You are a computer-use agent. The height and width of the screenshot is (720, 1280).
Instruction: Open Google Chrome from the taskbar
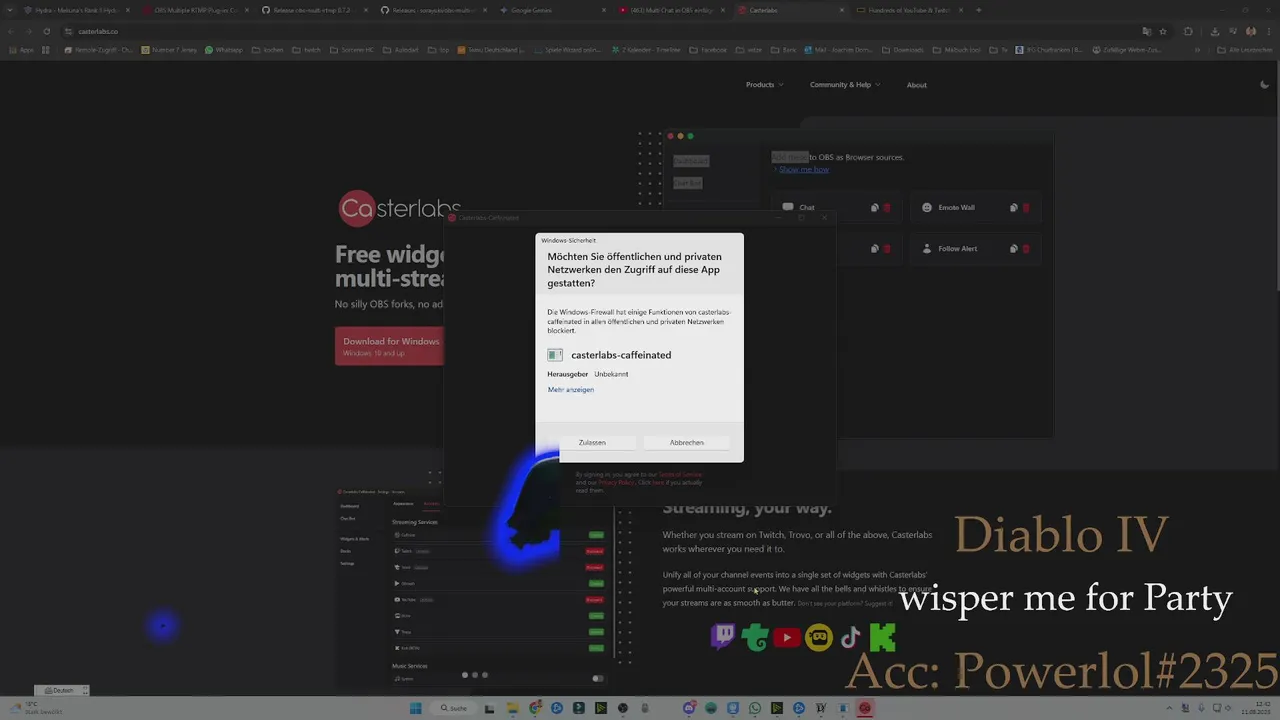(x=535, y=708)
